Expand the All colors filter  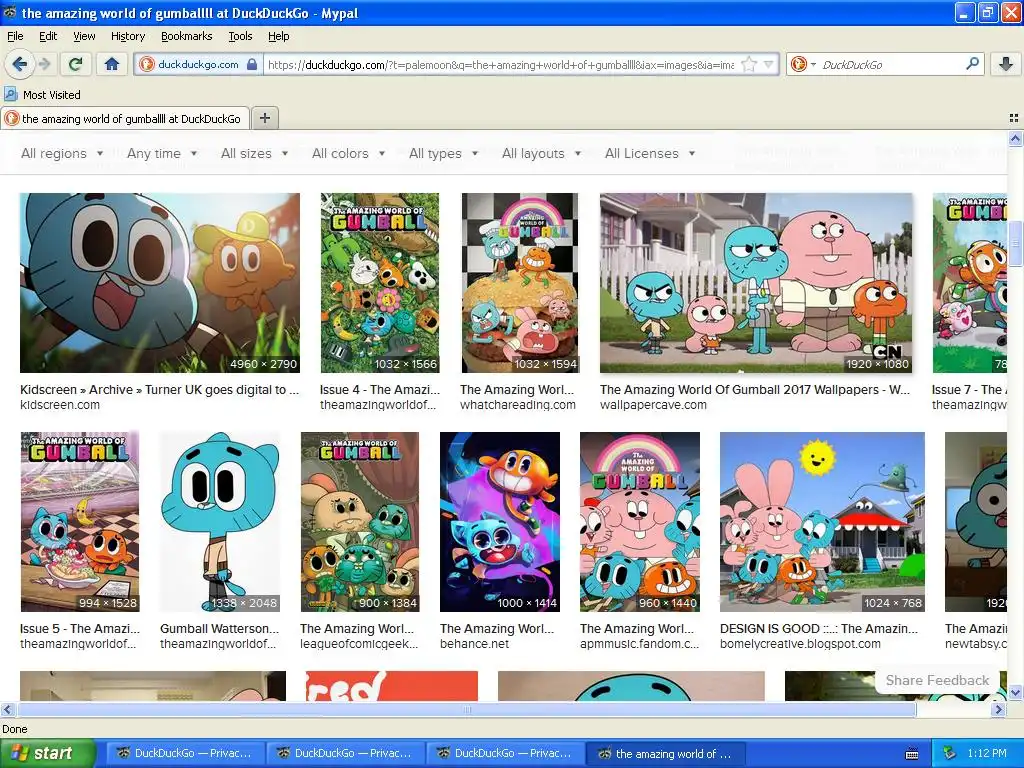click(348, 153)
